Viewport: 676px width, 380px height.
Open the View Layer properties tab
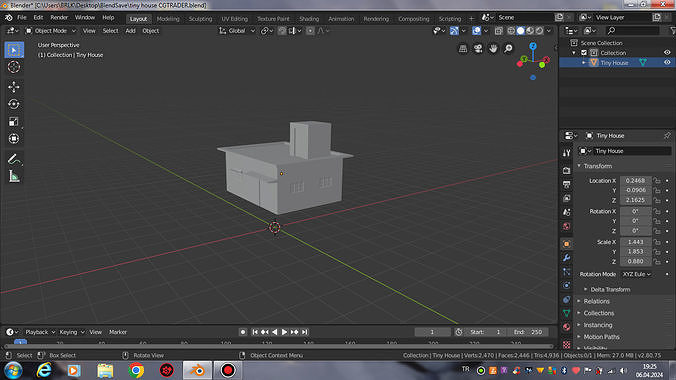[x=566, y=198]
